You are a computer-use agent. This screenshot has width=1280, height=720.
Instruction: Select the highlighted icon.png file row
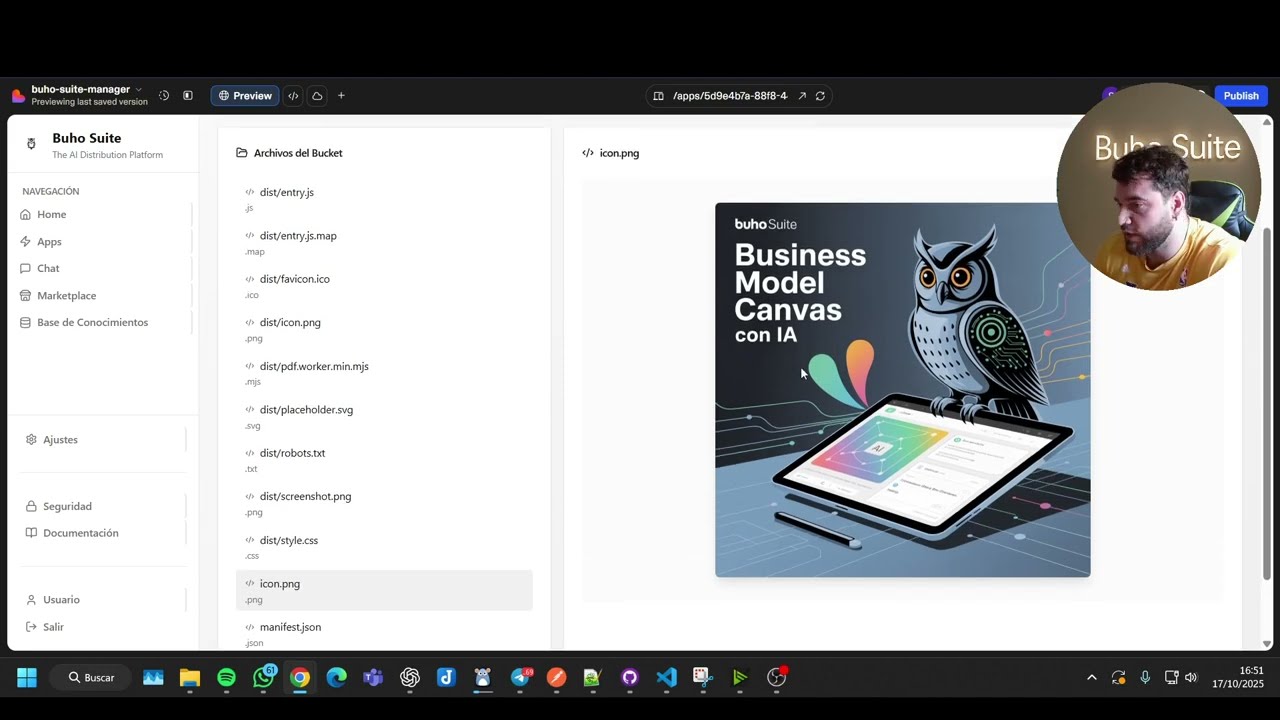click(x=384, y=590)
